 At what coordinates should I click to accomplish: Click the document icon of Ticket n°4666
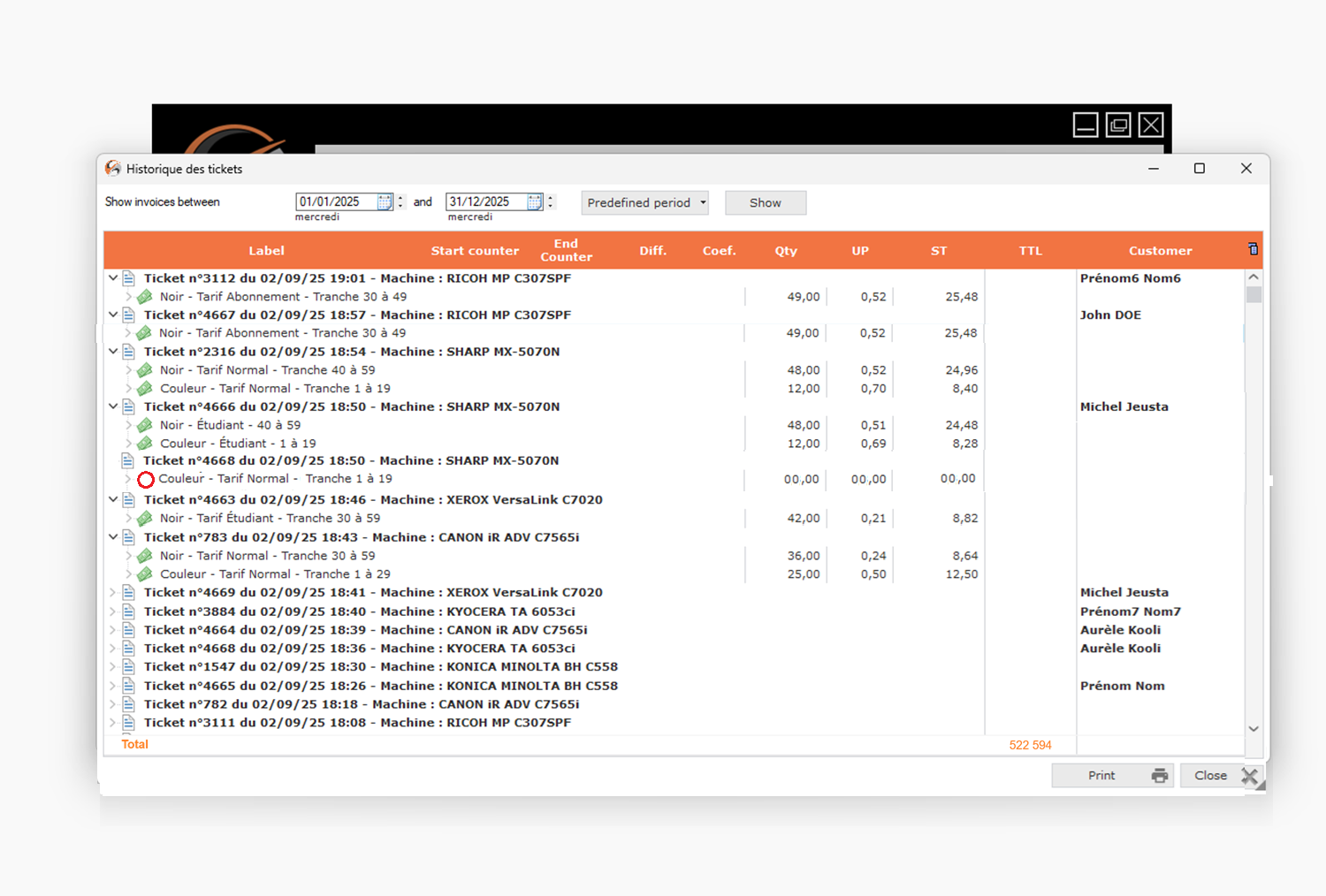coord(128,407)
